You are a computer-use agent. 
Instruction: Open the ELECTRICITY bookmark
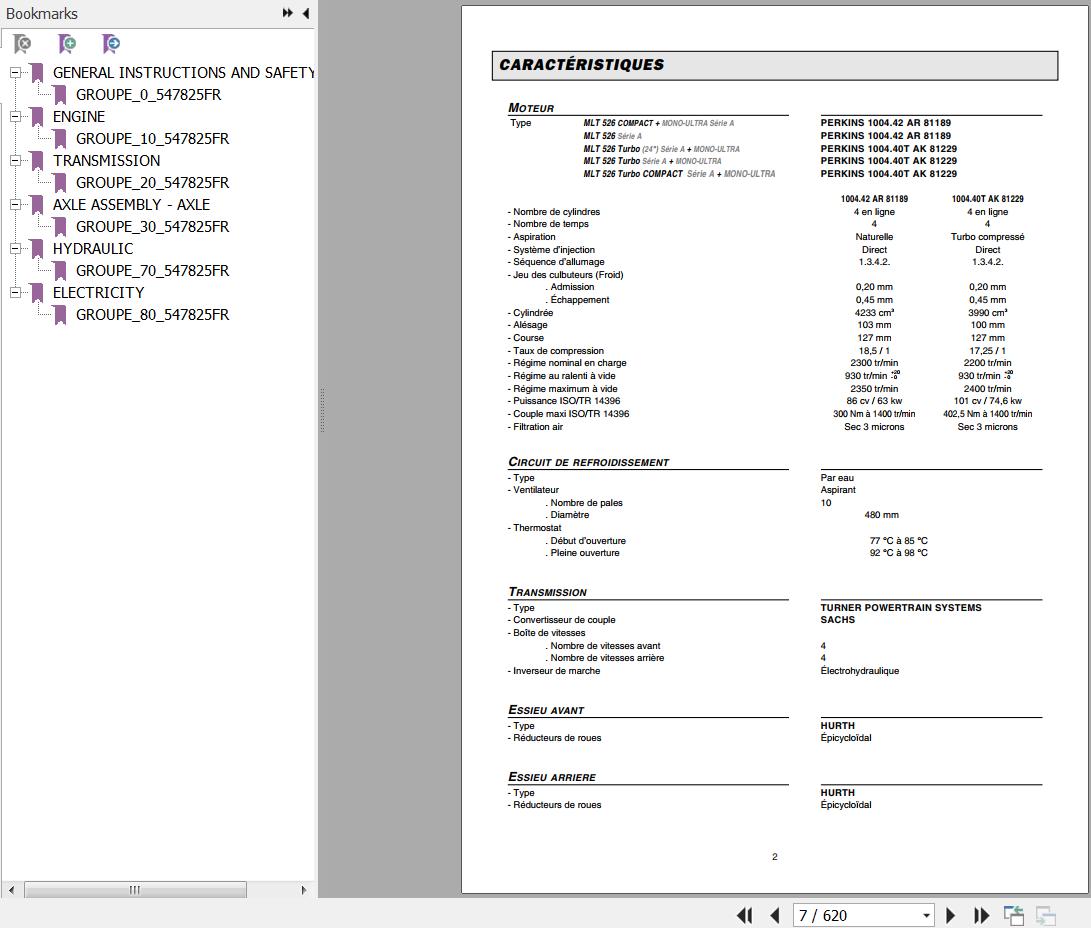(x=98, y=293)
